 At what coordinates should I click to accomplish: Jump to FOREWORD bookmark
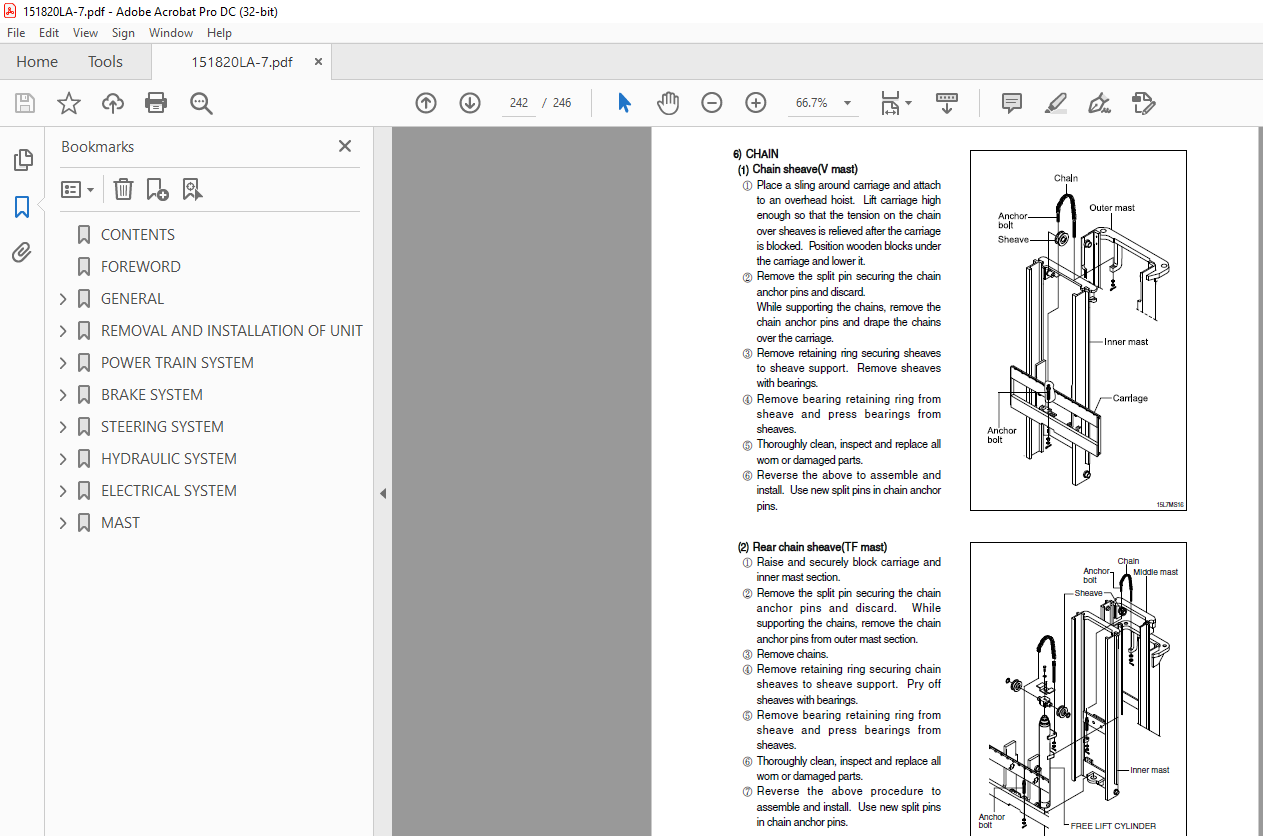tap(141, 267)
